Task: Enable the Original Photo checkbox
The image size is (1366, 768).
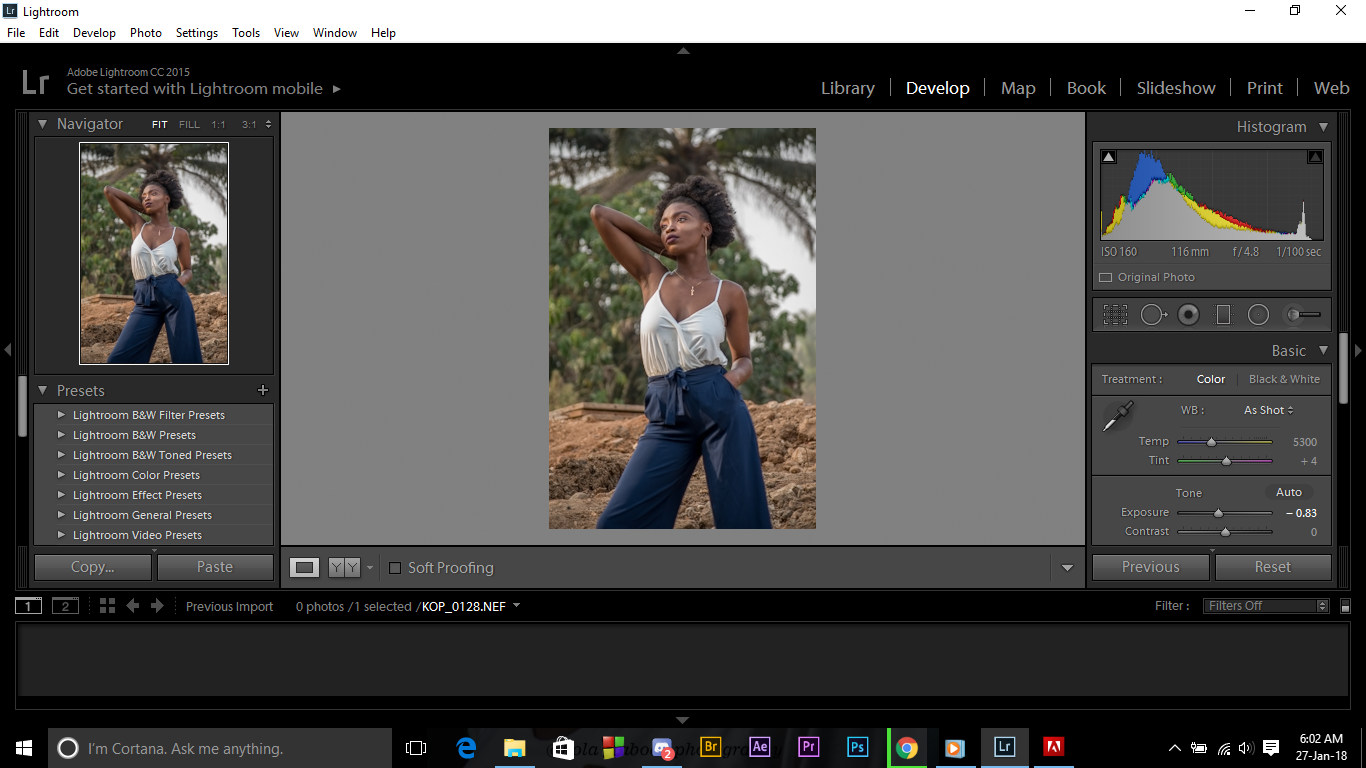Action: click(x=1106, y=278)
